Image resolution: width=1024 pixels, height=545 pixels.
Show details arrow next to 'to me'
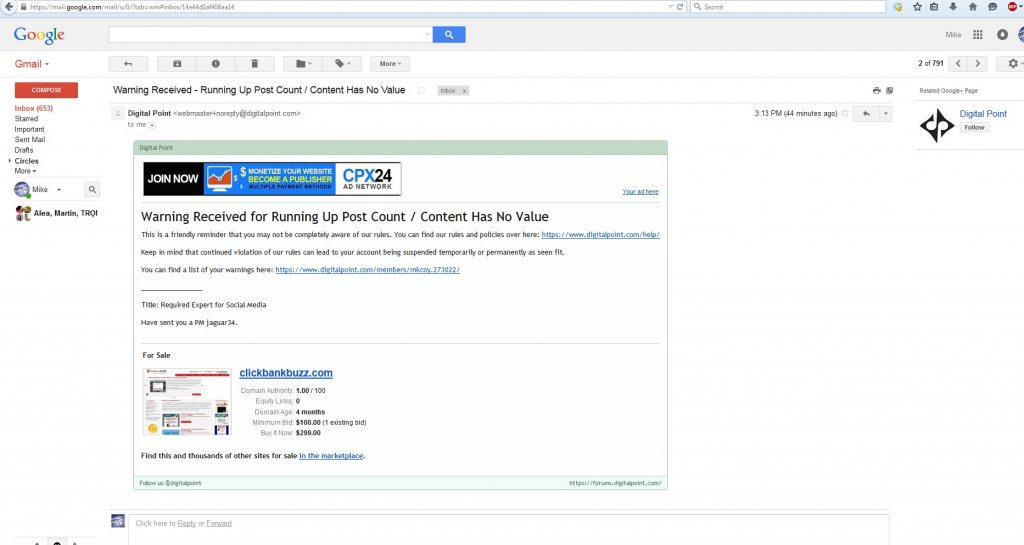point(152,125)
